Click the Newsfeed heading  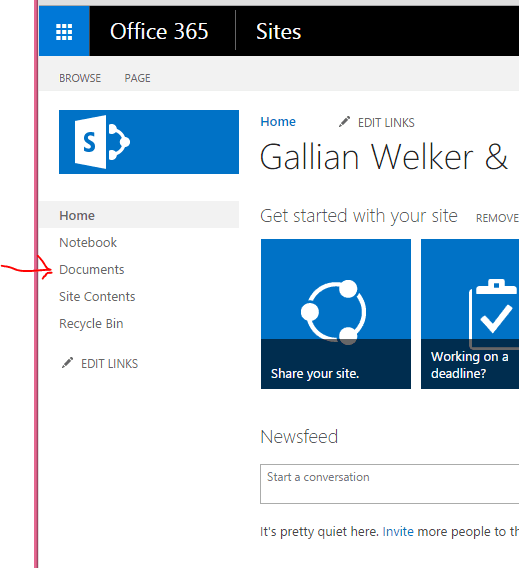(299, 437)
